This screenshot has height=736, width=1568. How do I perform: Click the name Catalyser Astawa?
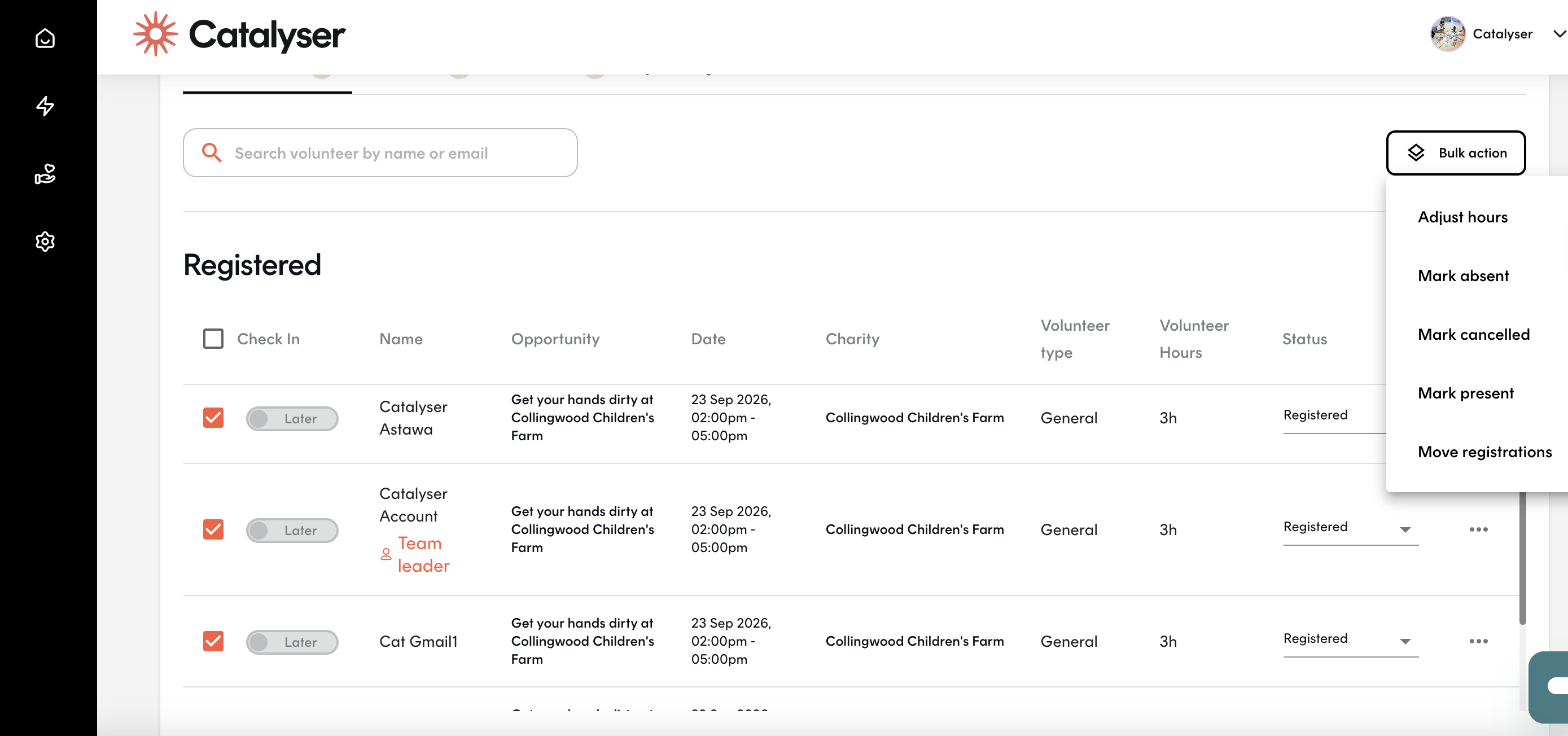point(413,418)
